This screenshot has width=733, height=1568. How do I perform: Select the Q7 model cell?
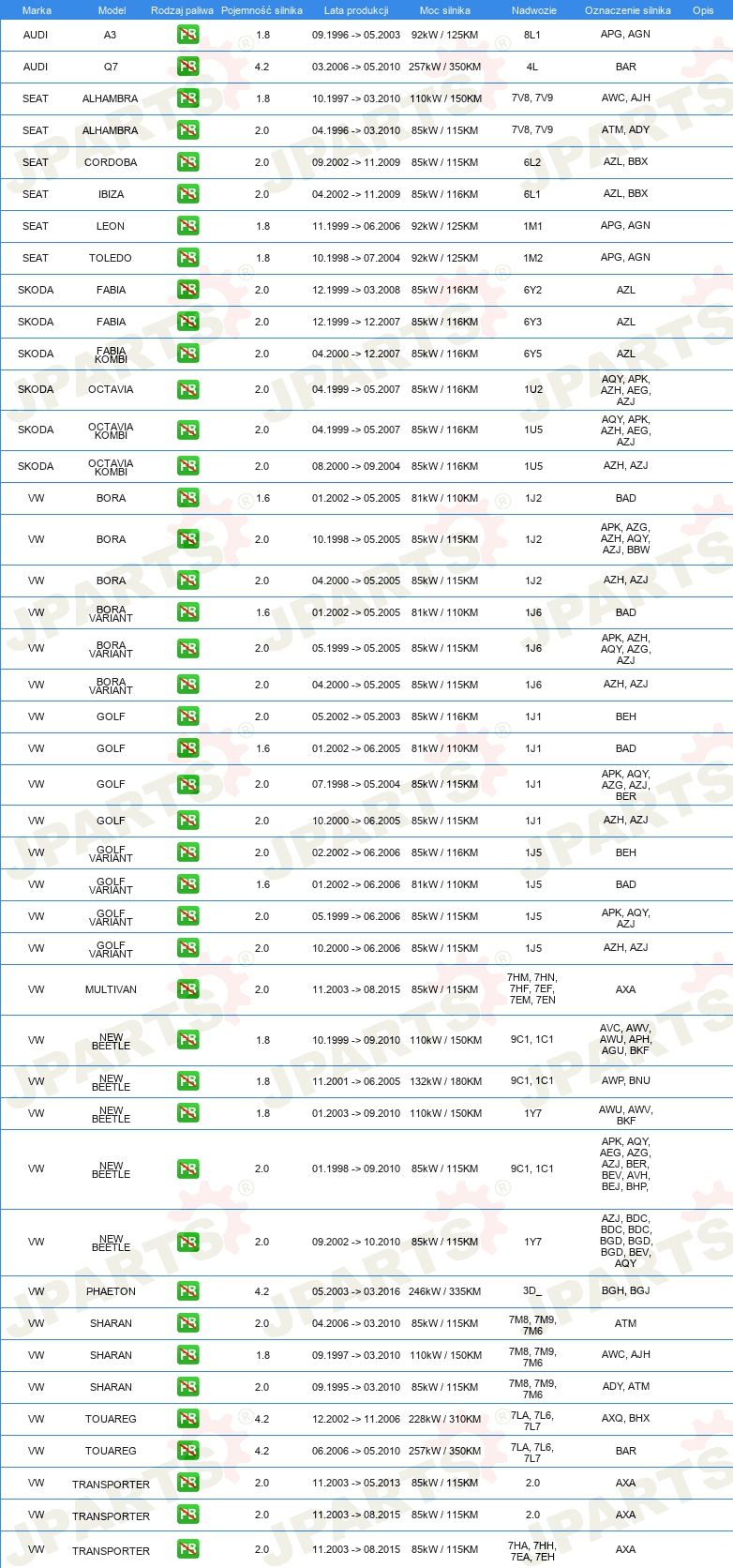(x=111, y=67)
